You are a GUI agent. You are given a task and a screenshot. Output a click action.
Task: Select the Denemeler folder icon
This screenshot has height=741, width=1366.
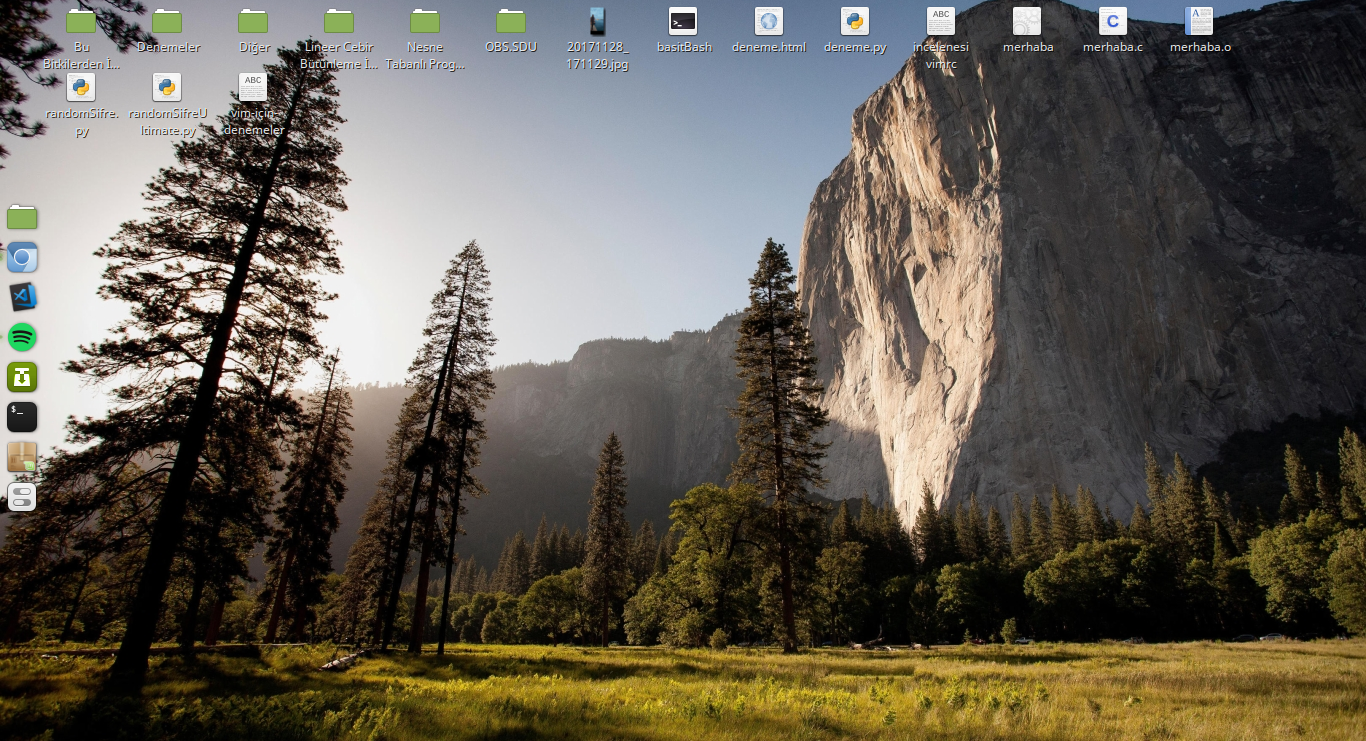tap(167, 21)
